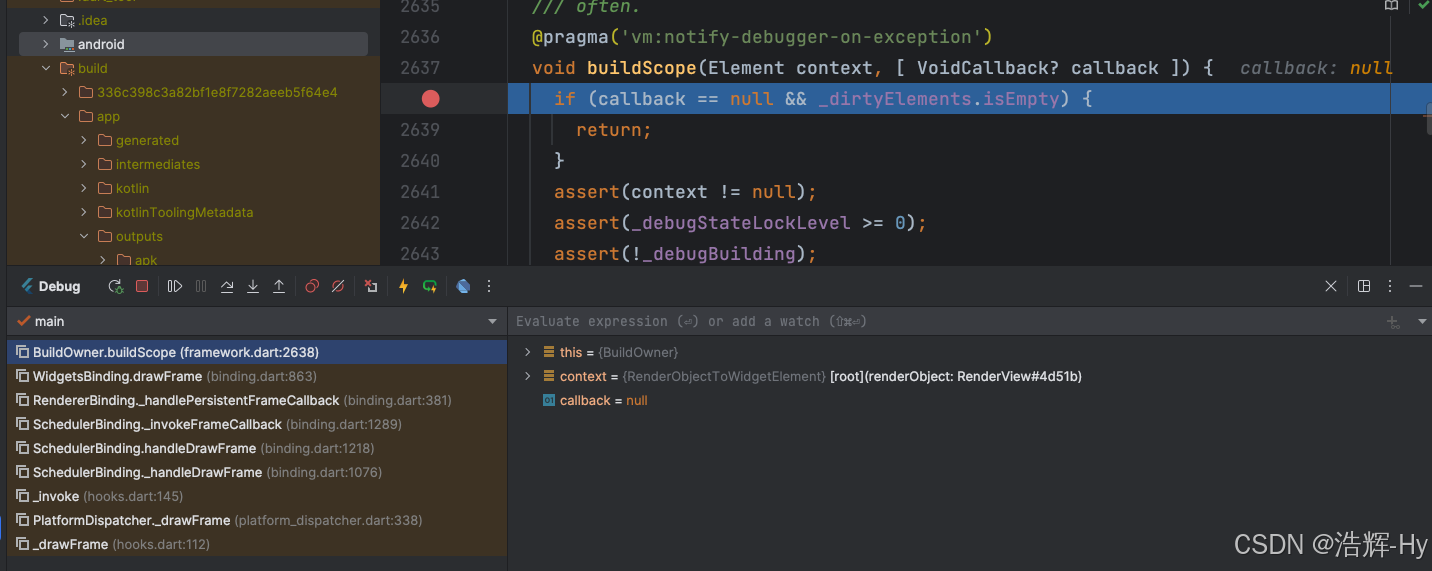Viewport: 1432px width, 571px height.
Task: Open reader mode book icon in editor
Action: 1391,5
